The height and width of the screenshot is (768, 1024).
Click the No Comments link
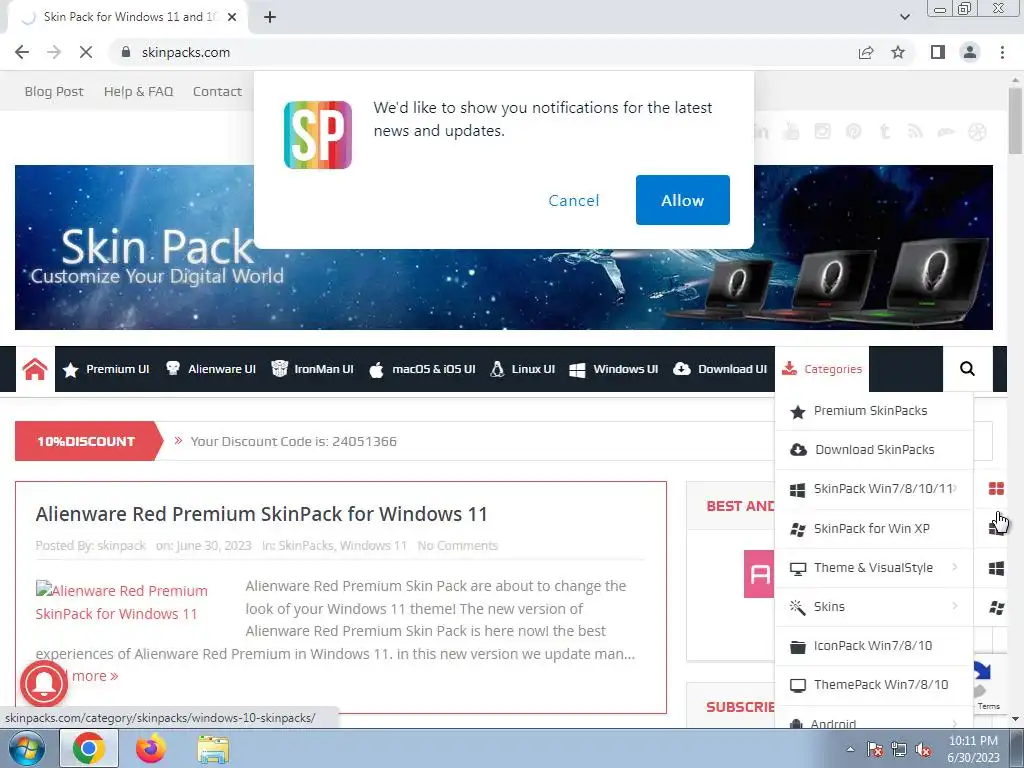coord(458,545)
